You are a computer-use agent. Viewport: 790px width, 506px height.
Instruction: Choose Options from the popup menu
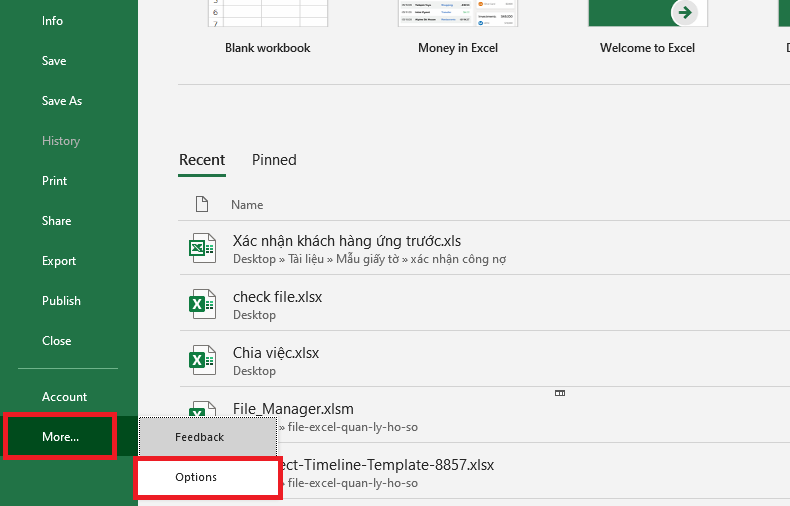click(x=196, y=477)
